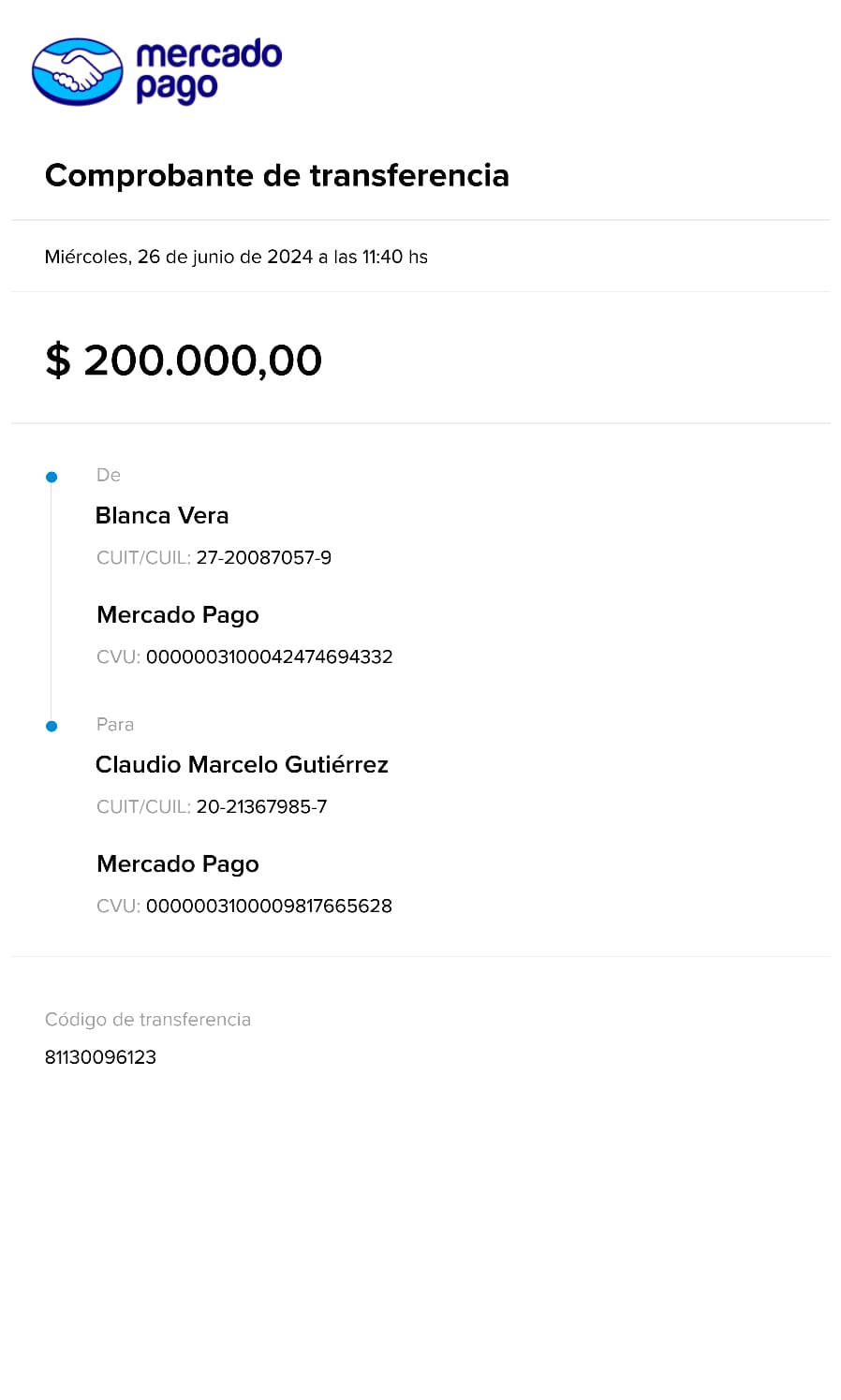The image size is (841, 1400).
Task: Click the "De" sender label
Action: point(109,476)
